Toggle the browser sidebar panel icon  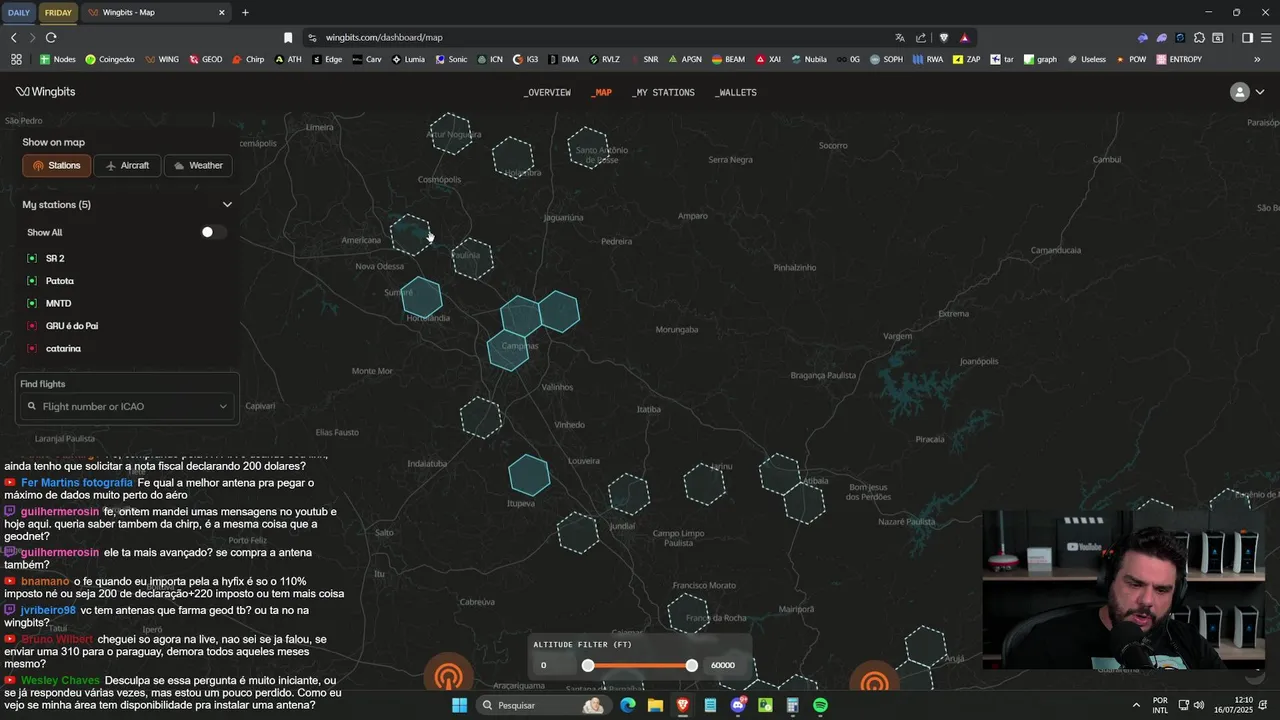click(1247, 37)
